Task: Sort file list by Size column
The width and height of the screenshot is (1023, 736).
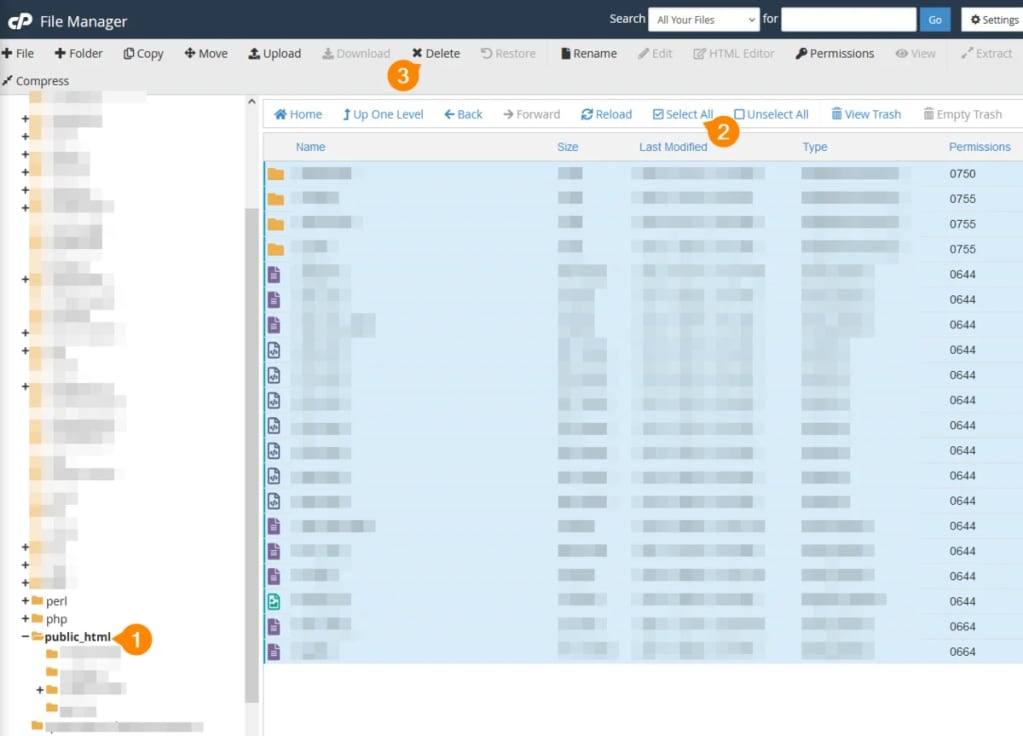Action: point(568,147)
